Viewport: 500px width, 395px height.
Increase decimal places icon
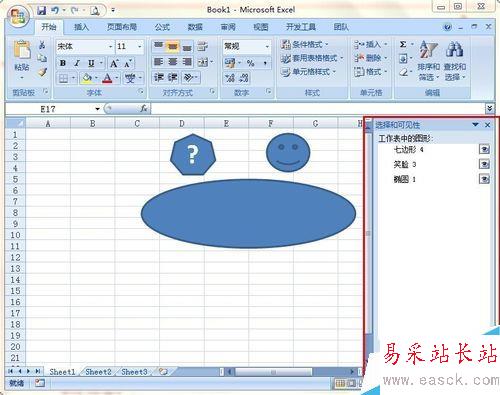click(229, 78)
